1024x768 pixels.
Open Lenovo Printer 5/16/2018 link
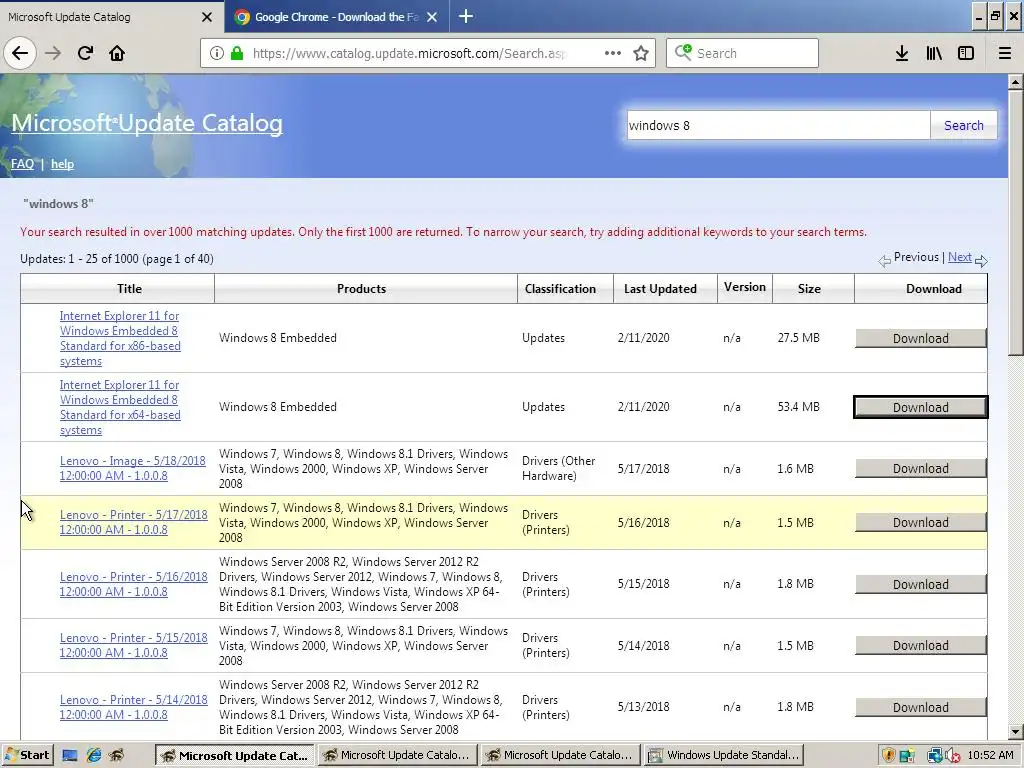point(133,584)
